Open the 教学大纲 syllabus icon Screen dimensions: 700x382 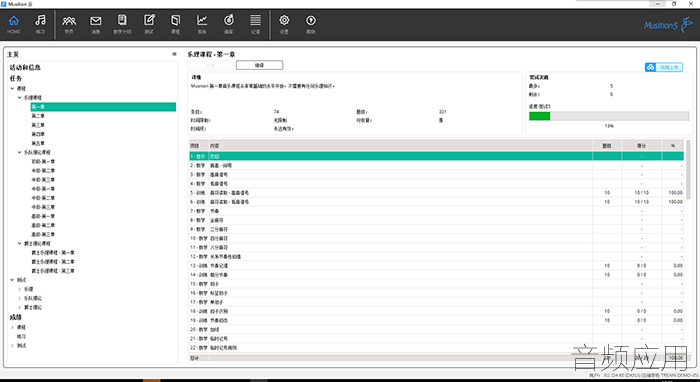pos(122,25)
